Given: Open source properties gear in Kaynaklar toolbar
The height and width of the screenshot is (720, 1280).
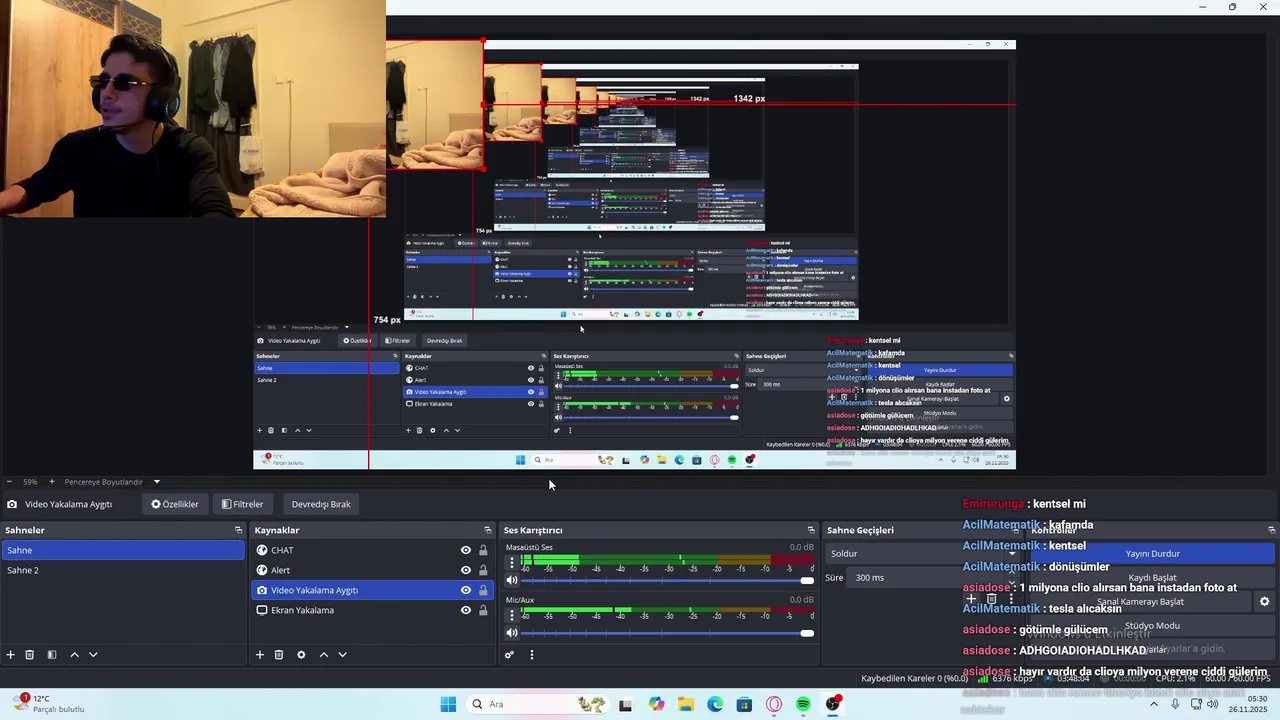Looking at the screenshot, I should tap(301, 655).
